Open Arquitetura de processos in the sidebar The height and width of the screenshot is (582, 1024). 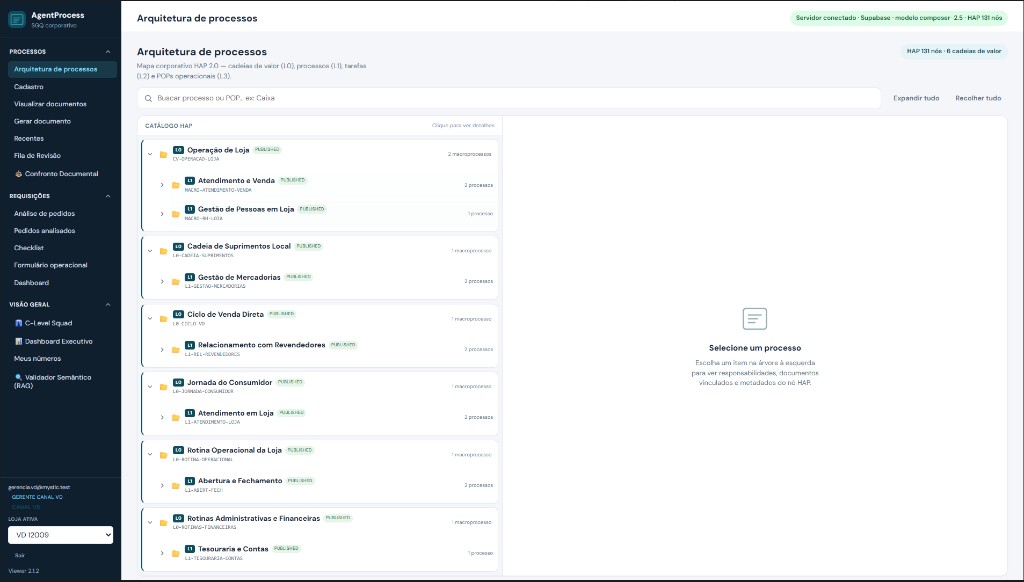pyautogui.click(x=62, y=69)
